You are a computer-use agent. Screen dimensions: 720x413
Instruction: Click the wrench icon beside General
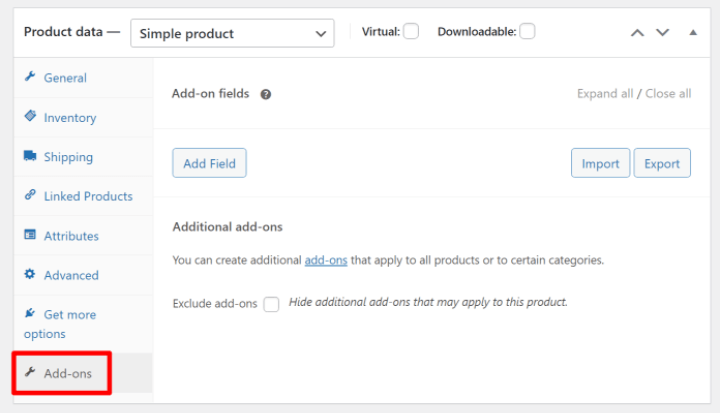(30, 78)
